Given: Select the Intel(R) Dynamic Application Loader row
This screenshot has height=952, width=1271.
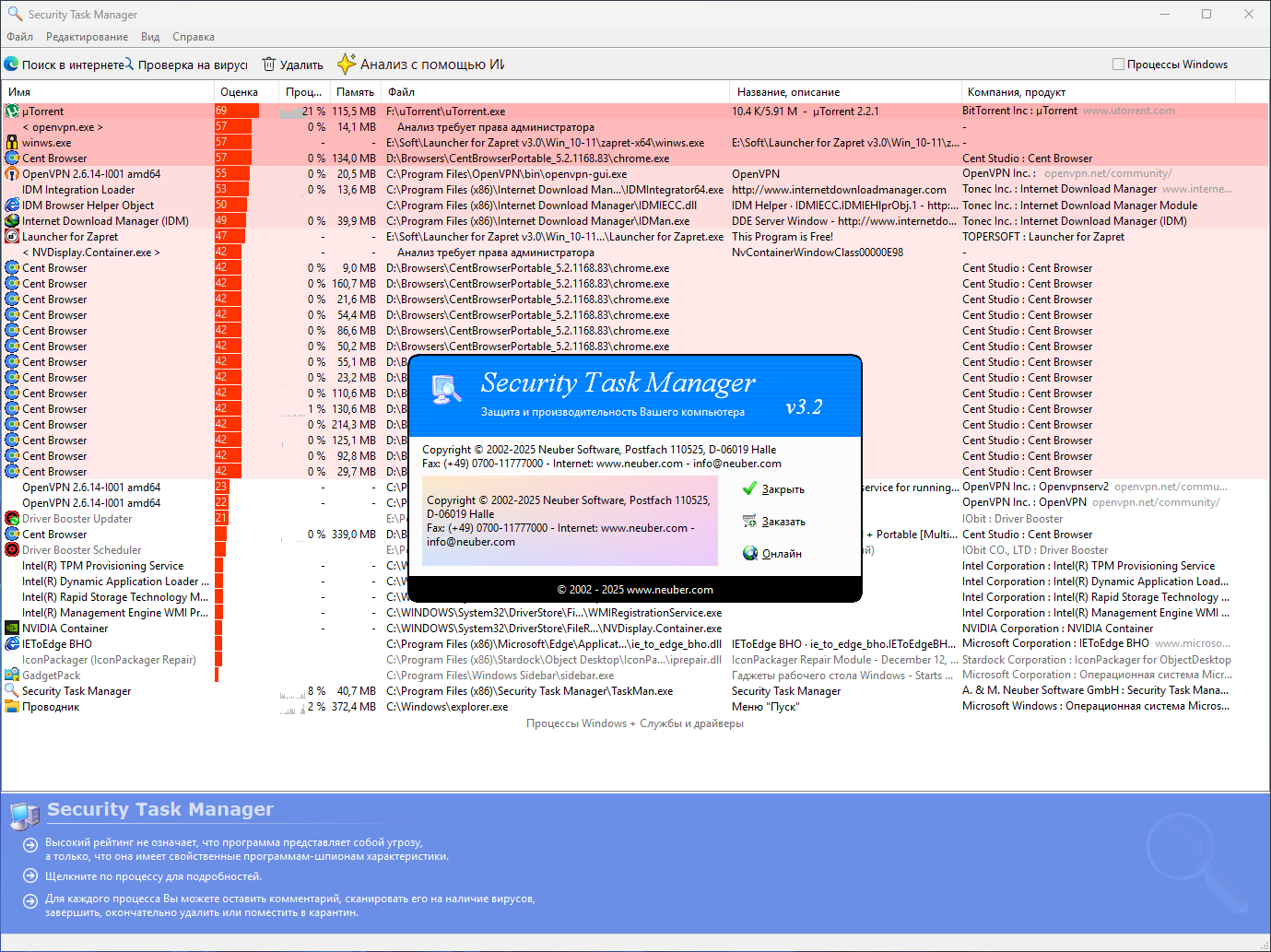Looking at the screenshot, I should 636,582.
